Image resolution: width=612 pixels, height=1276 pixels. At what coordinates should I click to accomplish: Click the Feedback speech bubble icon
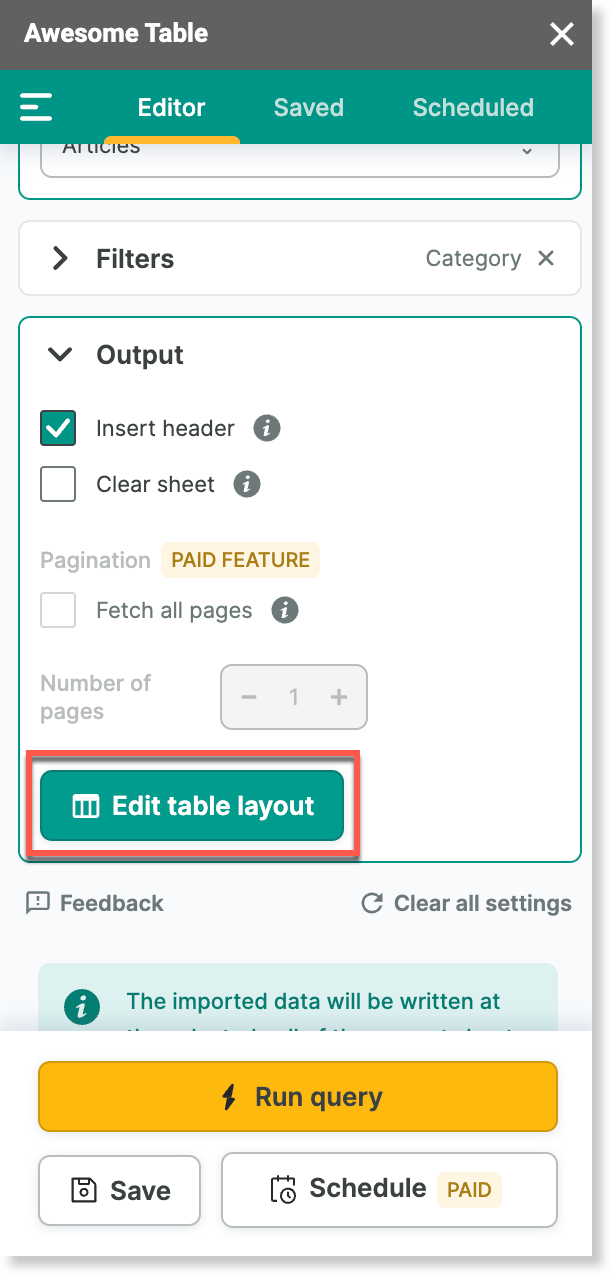(38, 903)
